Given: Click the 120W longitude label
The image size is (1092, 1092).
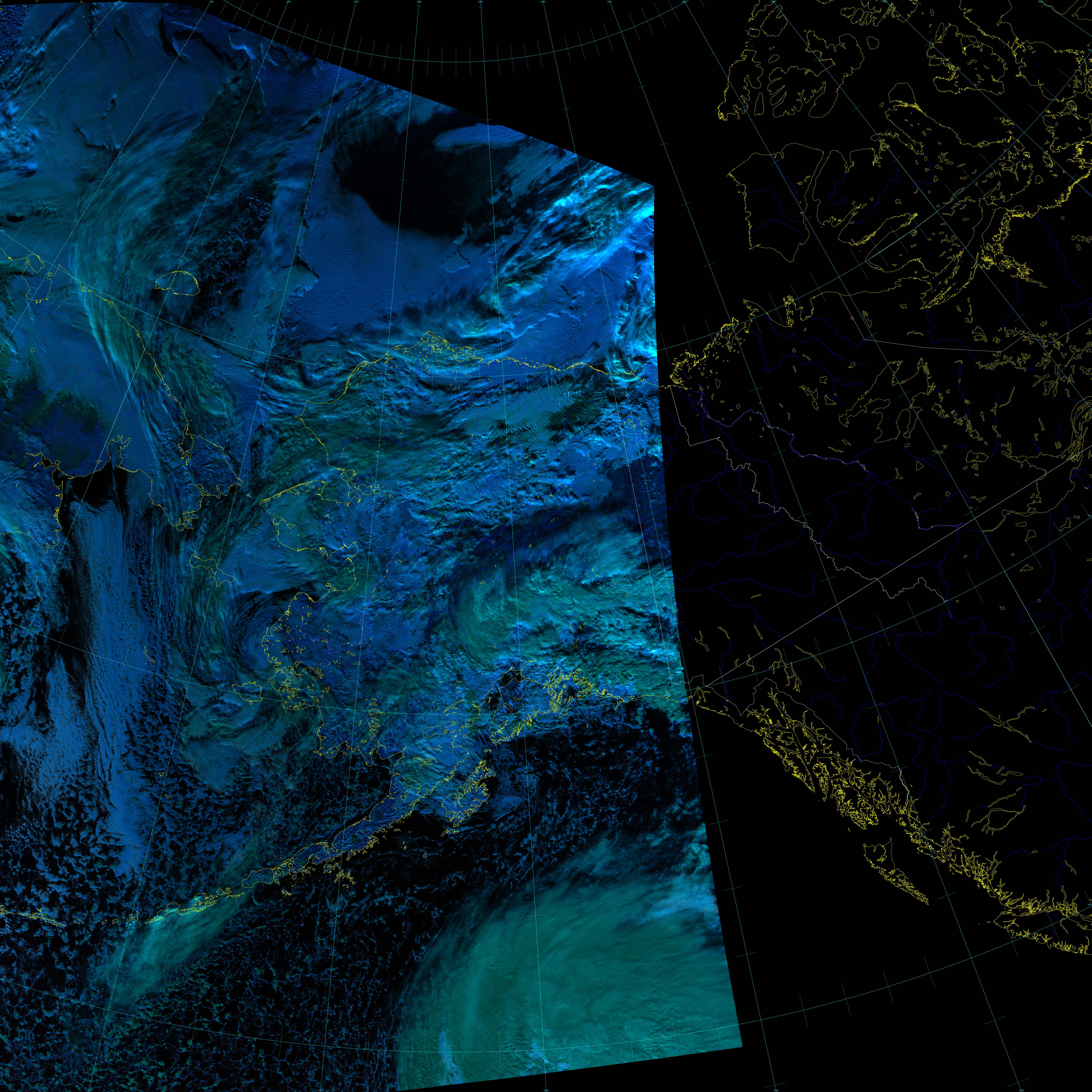Looking at the screenshot, I should (x=684, y=2).
